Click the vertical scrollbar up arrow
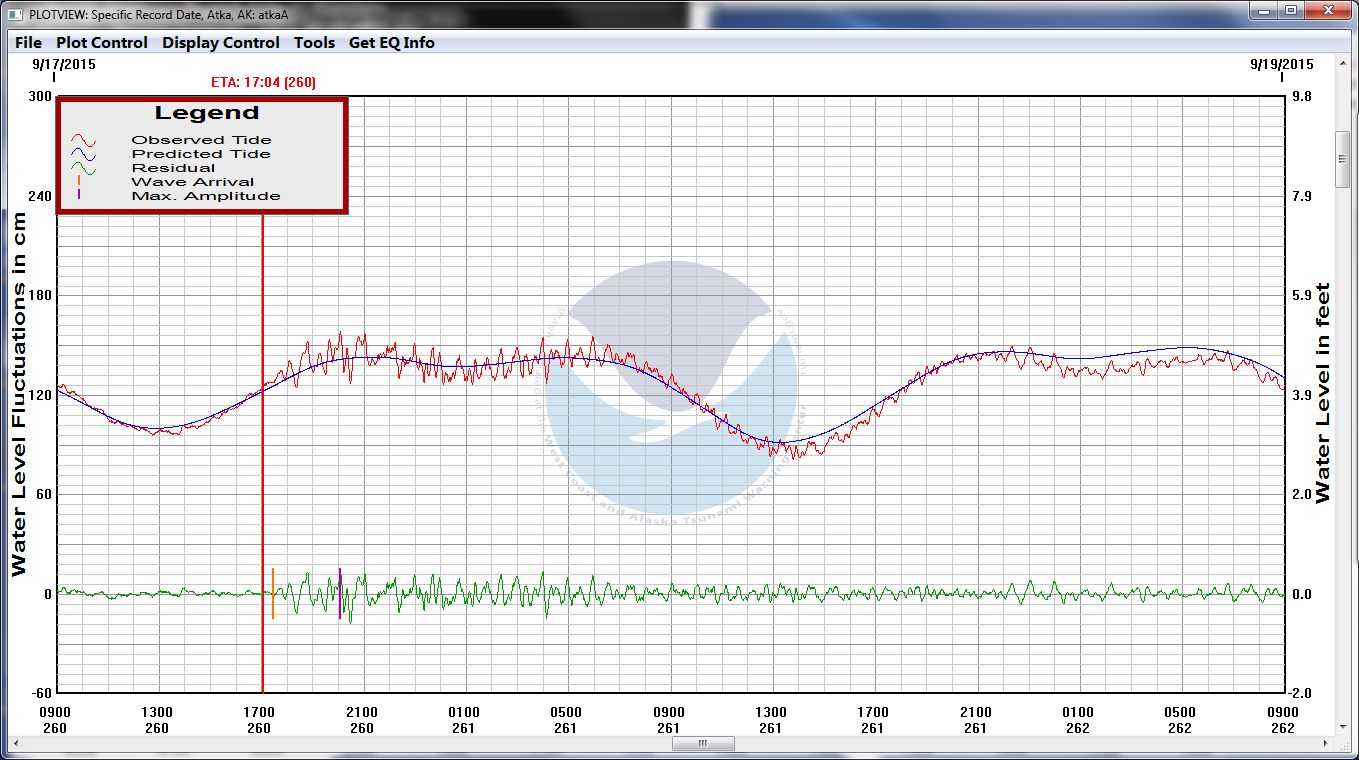This screenshot has height=760, width=1359. pyautogui.click(x=1343, y=63)
